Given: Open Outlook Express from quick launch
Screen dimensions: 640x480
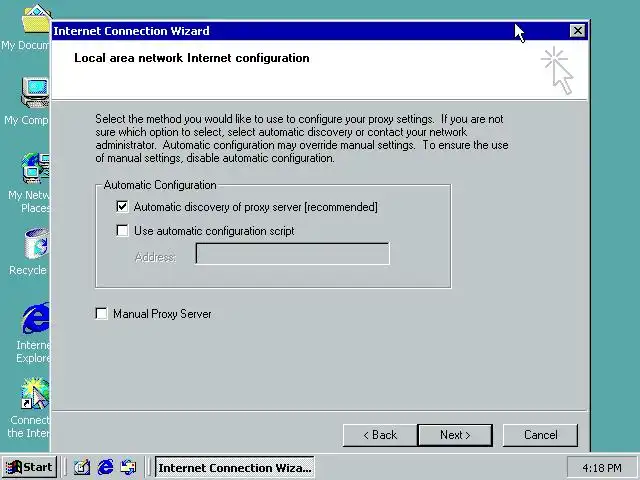Looking at the screenshot, I should (x=129, y=467).
